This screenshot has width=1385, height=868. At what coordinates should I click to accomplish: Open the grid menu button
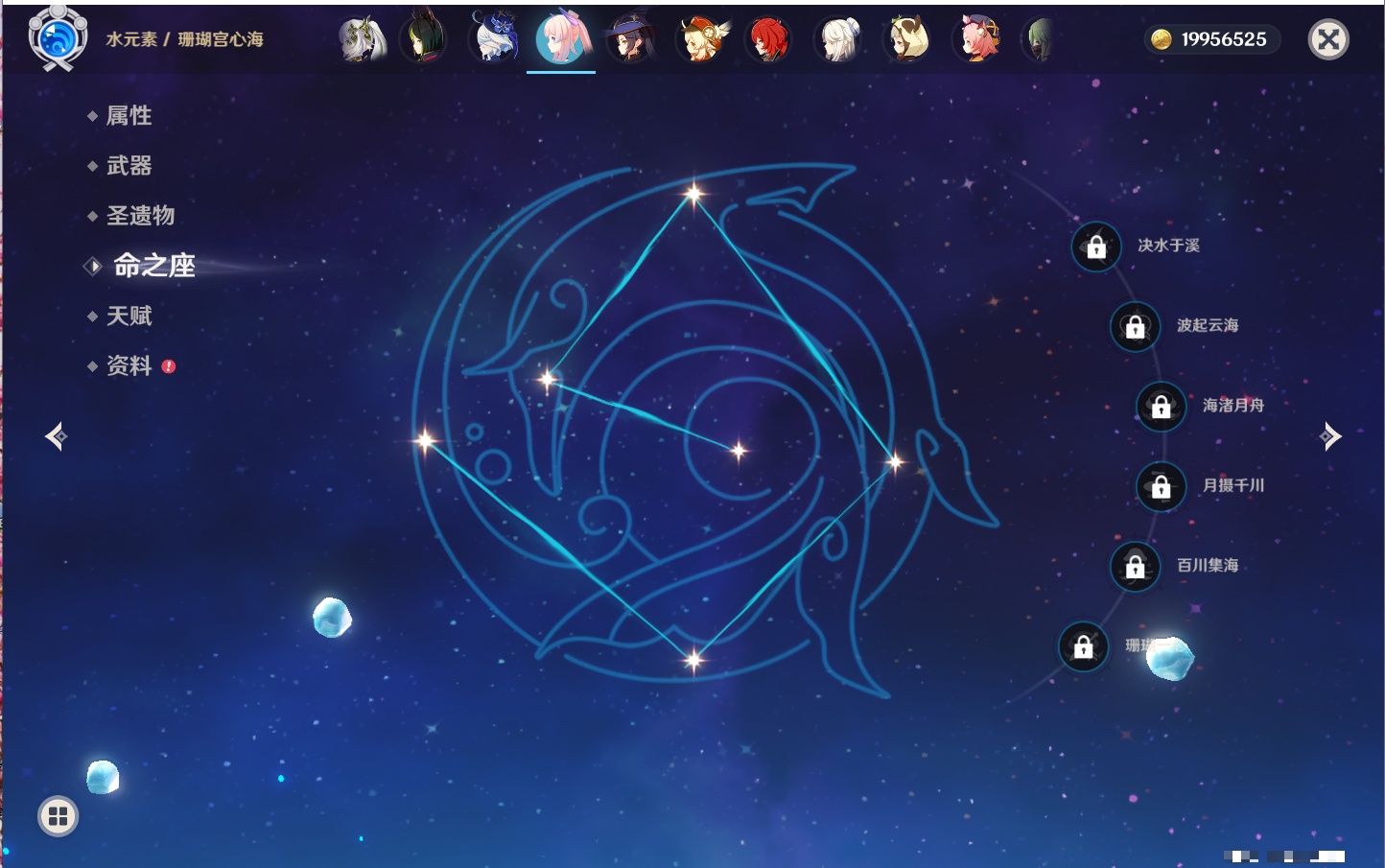pyautogui.click(x=58, y=816)
